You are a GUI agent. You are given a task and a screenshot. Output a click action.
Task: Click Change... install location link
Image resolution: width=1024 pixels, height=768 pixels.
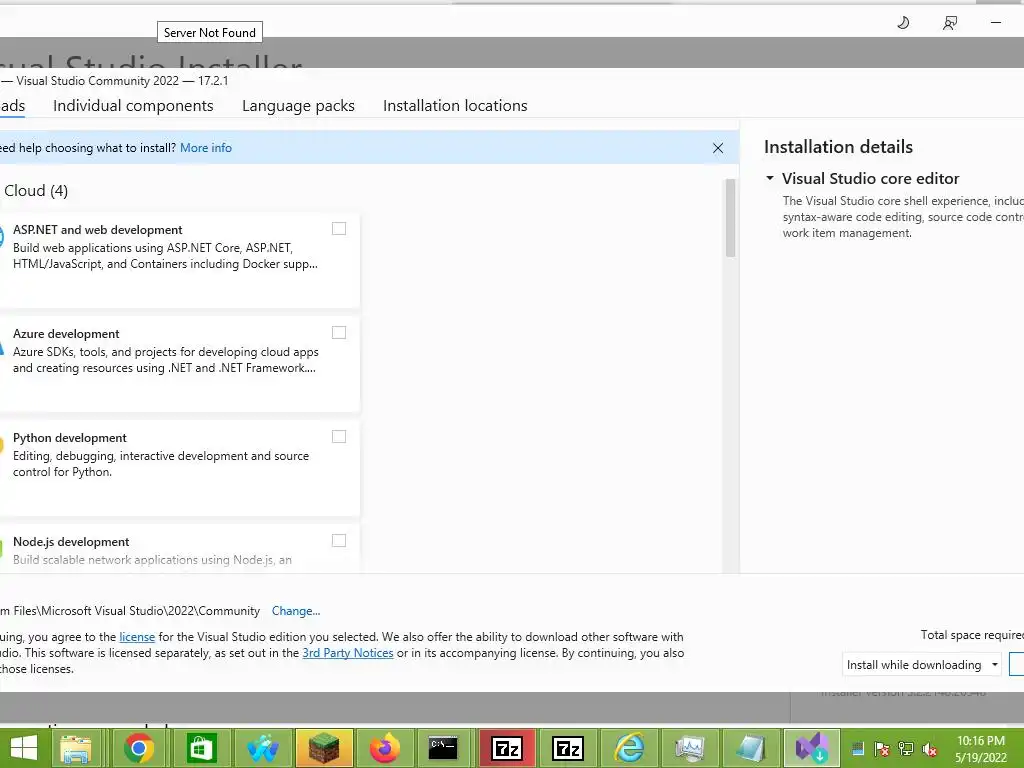point(296,611)
